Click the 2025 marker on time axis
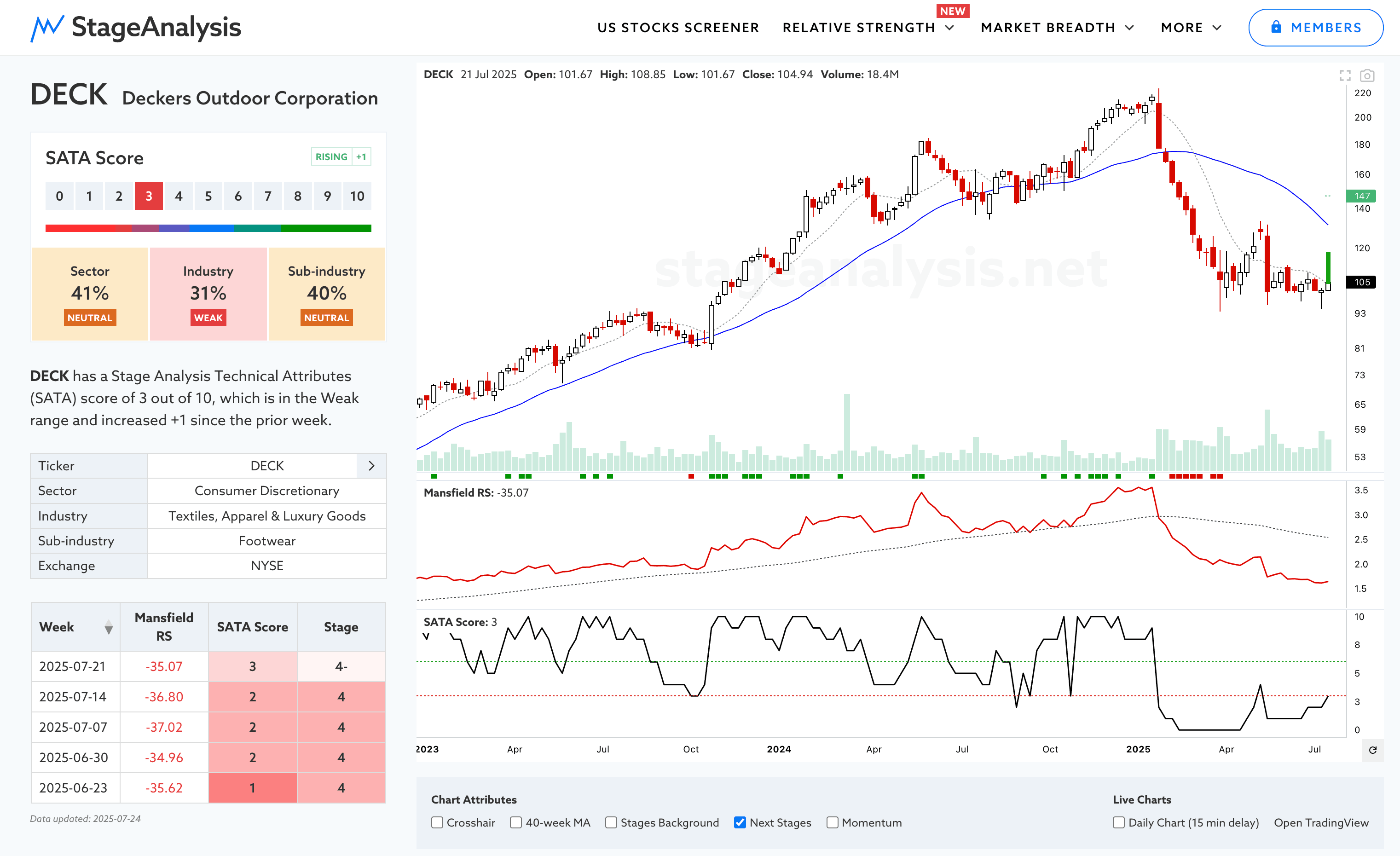Image resolution: width=1400 pixels, height=856 pixels. coord(1138,749)
